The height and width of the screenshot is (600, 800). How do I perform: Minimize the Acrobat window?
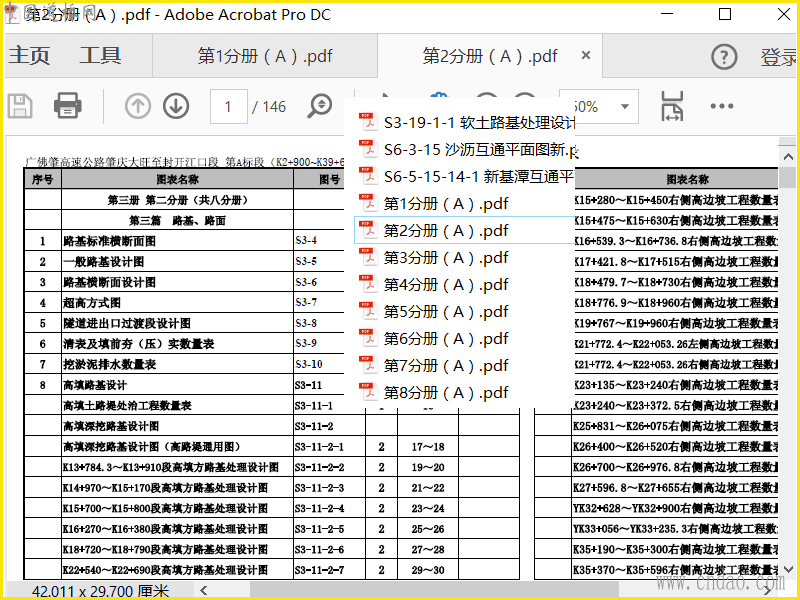pos(667,14)
